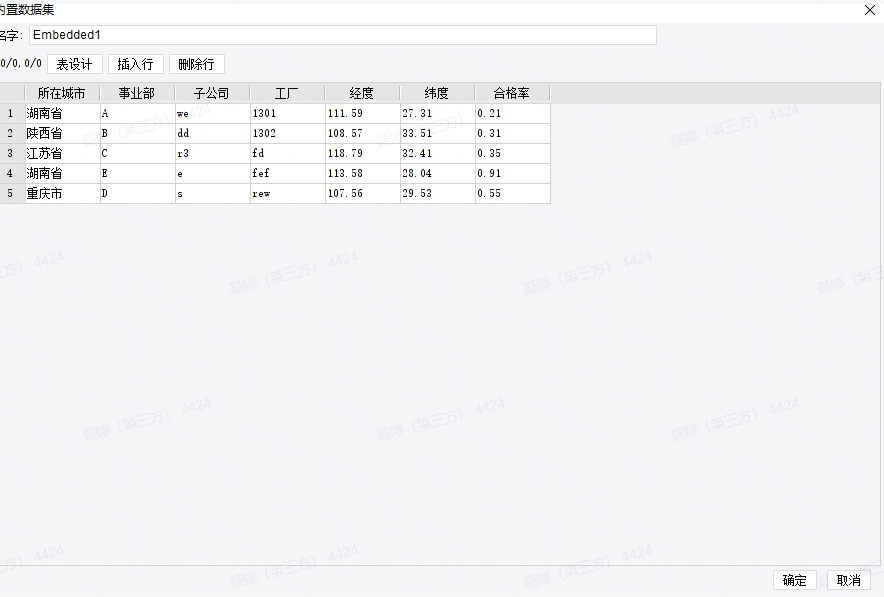Image resolution: width=884 pixels, height=597 pixels.
Task: Click the 陕西省 city cell
Action: tap(63, 134)
